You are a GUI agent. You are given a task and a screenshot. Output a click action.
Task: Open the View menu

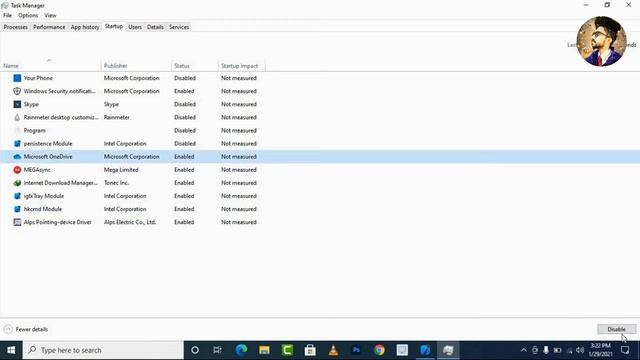[50, 15]
